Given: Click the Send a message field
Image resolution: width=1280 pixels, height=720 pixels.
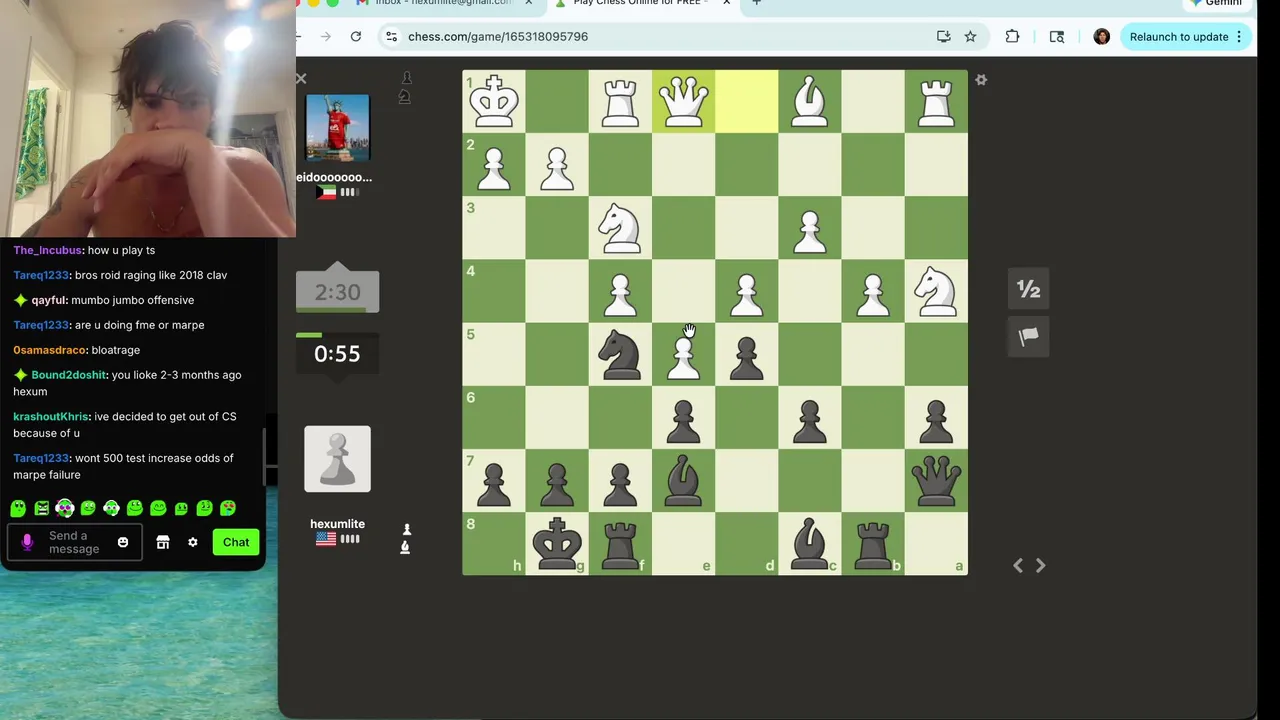Looking at the screenshot, I should pos(74,542).
